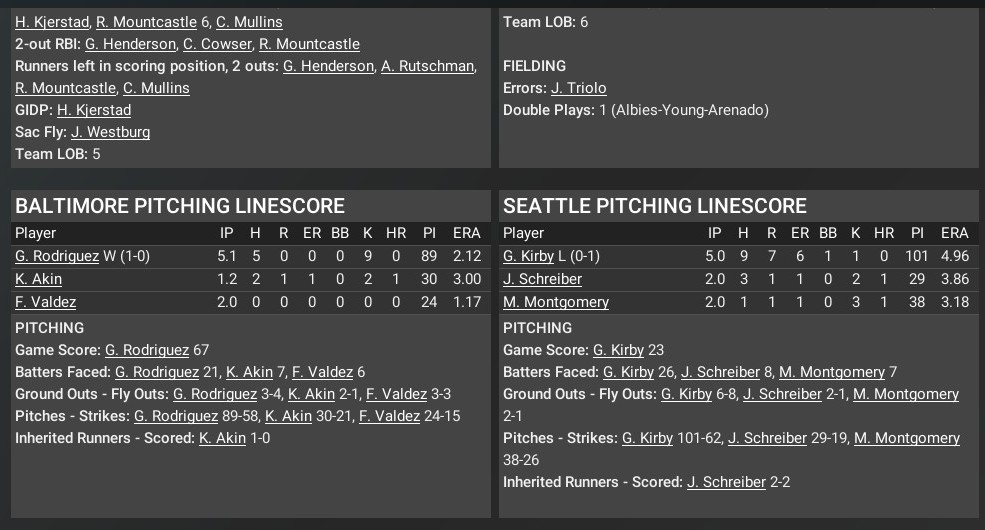The height and width of the screenshot is (530, 985).
Task: Open C. Cowser in 2-out RBI line
Action: click(216, 44)
